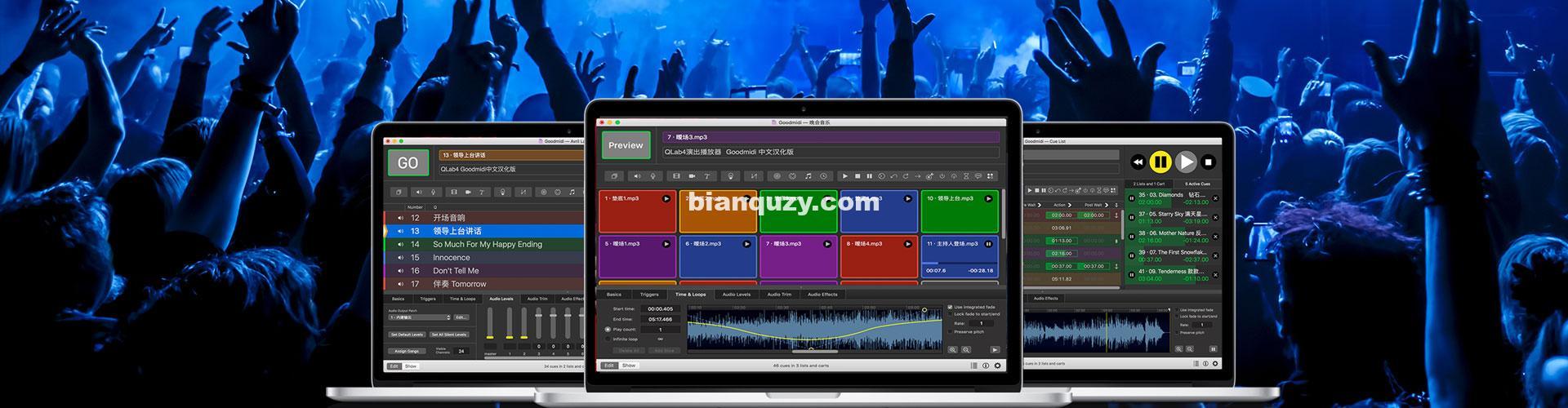Select purple cart cell 7 · 暖场3.mp3

[x=798, y=257]
